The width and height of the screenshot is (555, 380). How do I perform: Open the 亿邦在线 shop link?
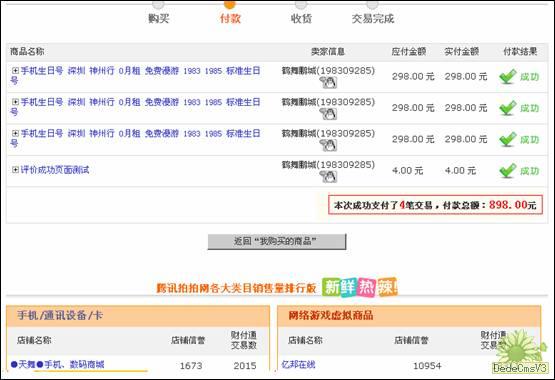pos(298,364)
